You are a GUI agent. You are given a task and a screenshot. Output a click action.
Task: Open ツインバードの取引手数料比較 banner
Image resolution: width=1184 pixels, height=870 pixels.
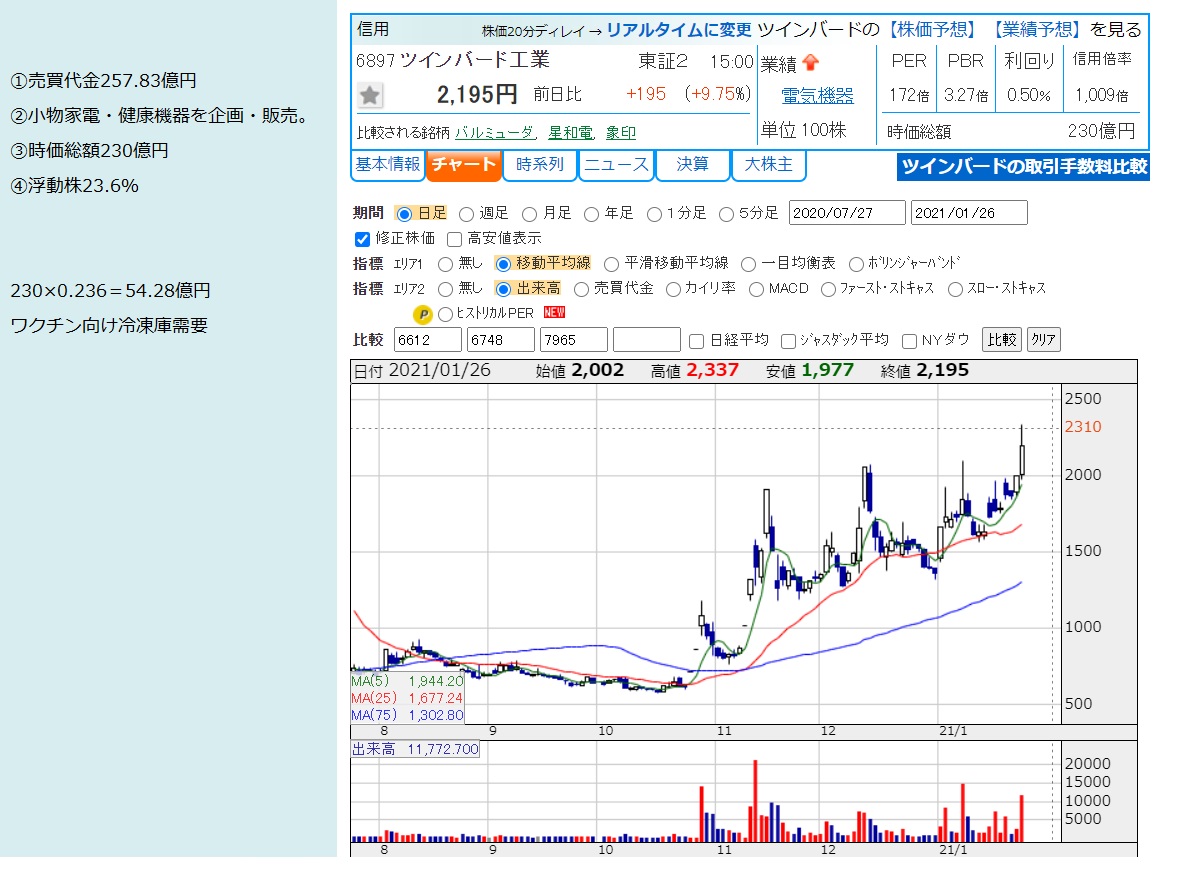tap(1023, 167)
